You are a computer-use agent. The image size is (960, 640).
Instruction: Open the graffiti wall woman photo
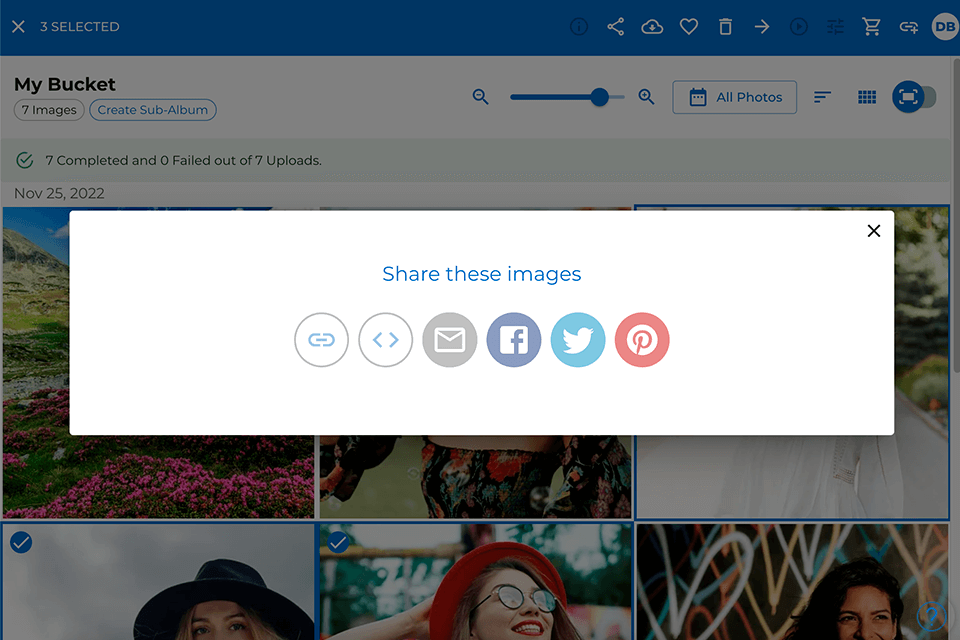click(792, 582)
